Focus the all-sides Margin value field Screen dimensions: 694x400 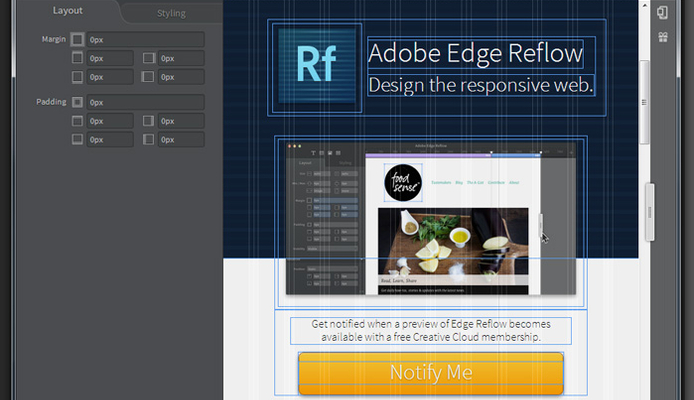coord(146,39)
